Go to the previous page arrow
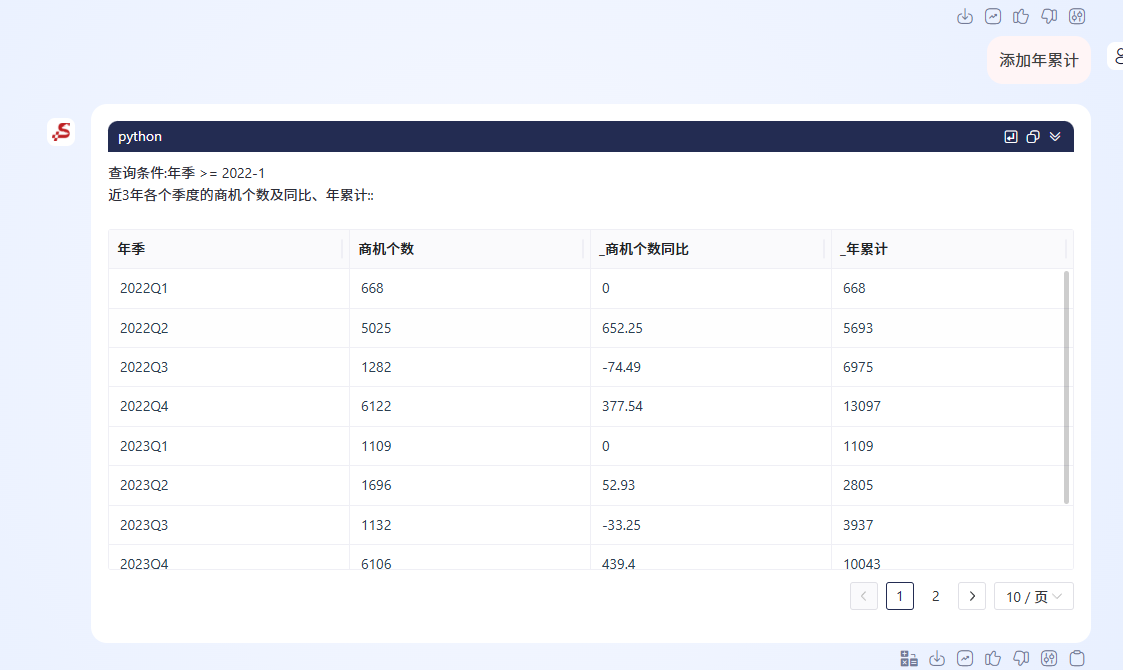 [x=864, y=596]
